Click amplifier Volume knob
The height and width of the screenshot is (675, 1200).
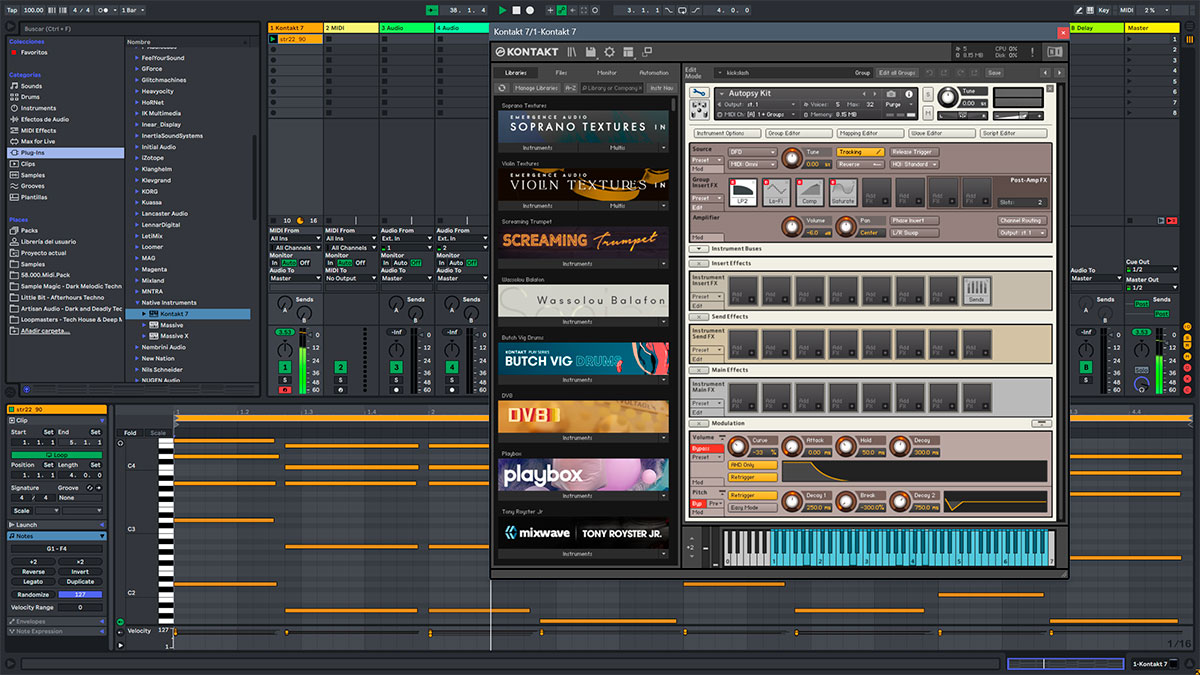(792, 226)
